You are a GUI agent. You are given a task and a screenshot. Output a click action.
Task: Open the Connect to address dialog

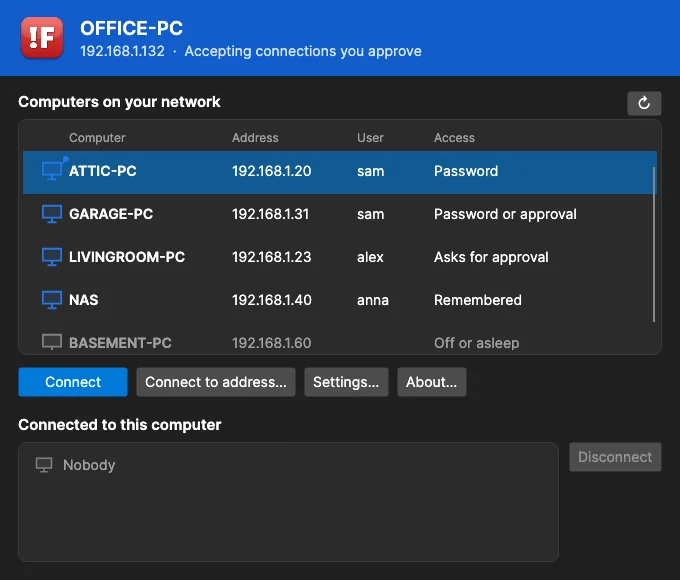pos(216,382)
